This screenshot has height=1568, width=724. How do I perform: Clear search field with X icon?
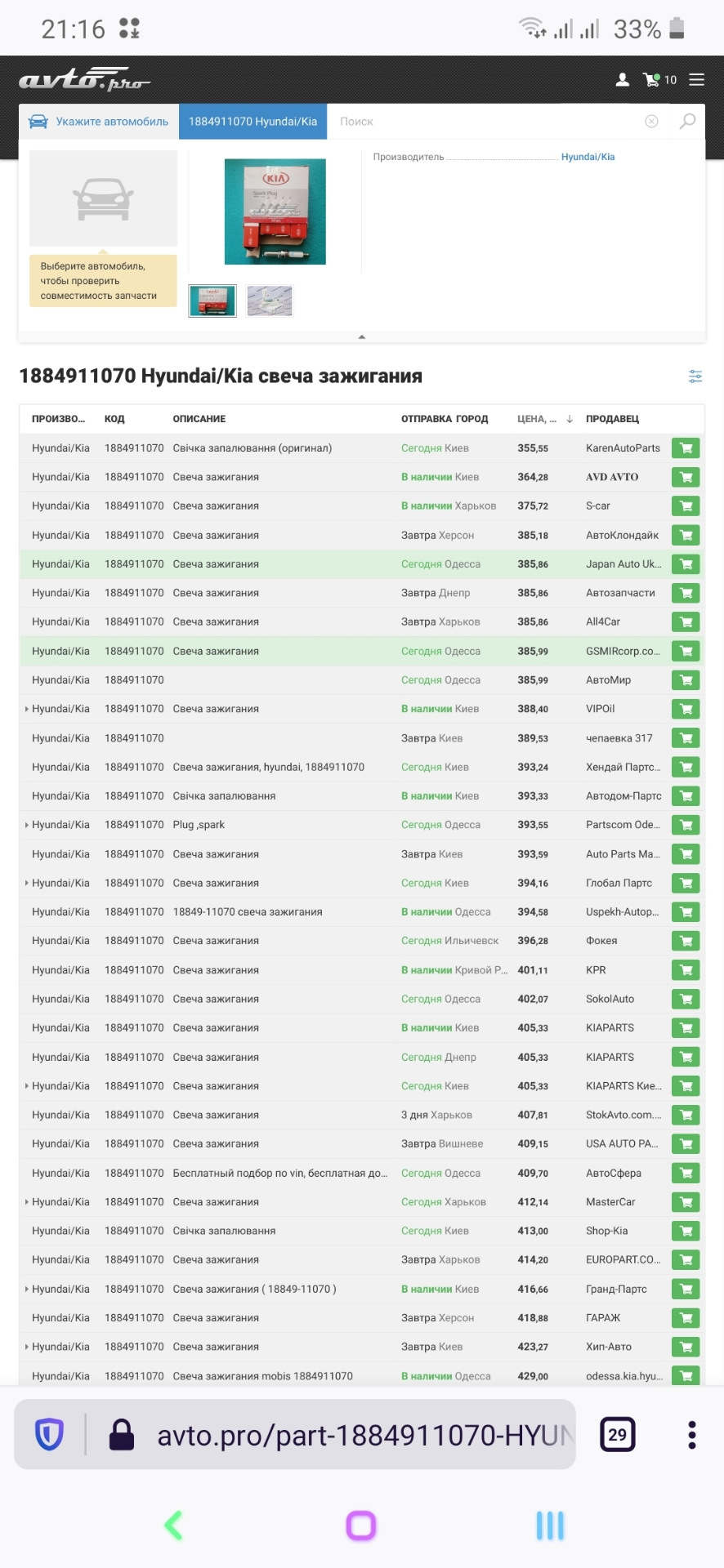651,121
